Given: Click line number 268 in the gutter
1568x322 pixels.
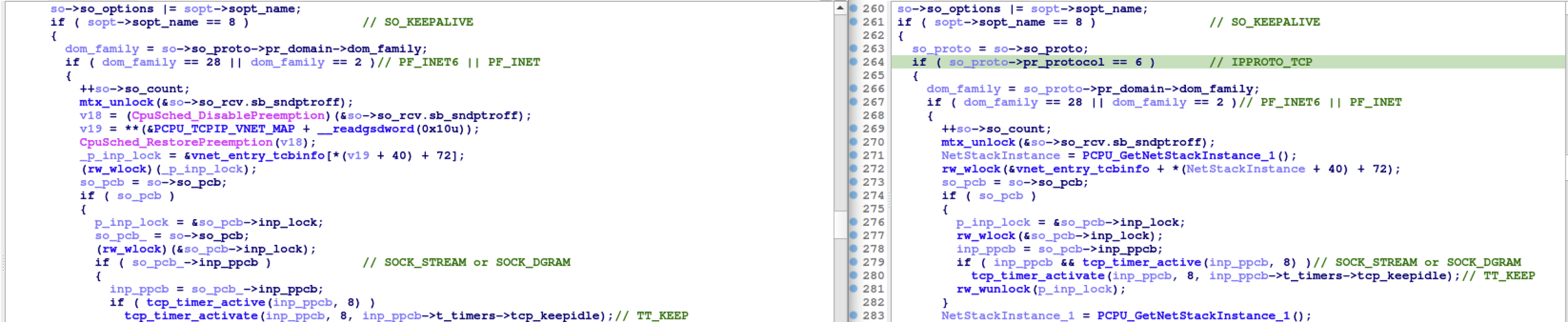Looking at the screenshot, I should tap(873, 115).
